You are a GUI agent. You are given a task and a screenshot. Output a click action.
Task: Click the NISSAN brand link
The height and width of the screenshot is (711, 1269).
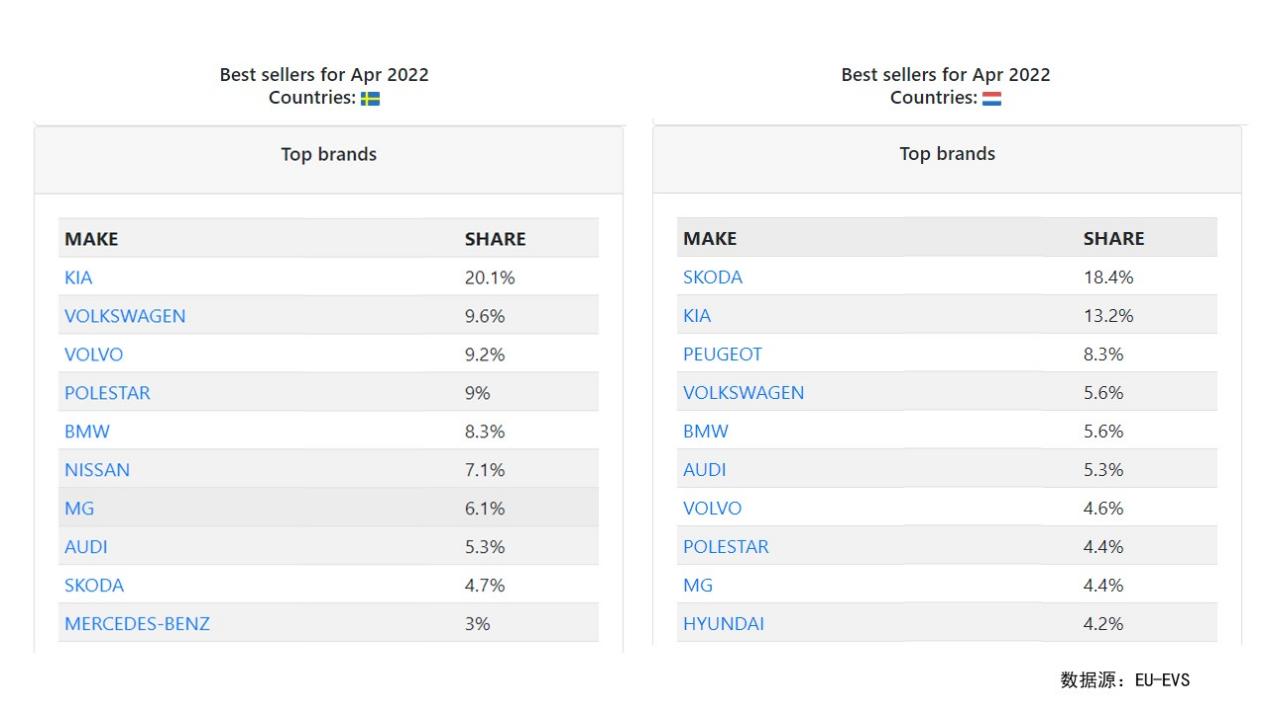tap(97, 470)
